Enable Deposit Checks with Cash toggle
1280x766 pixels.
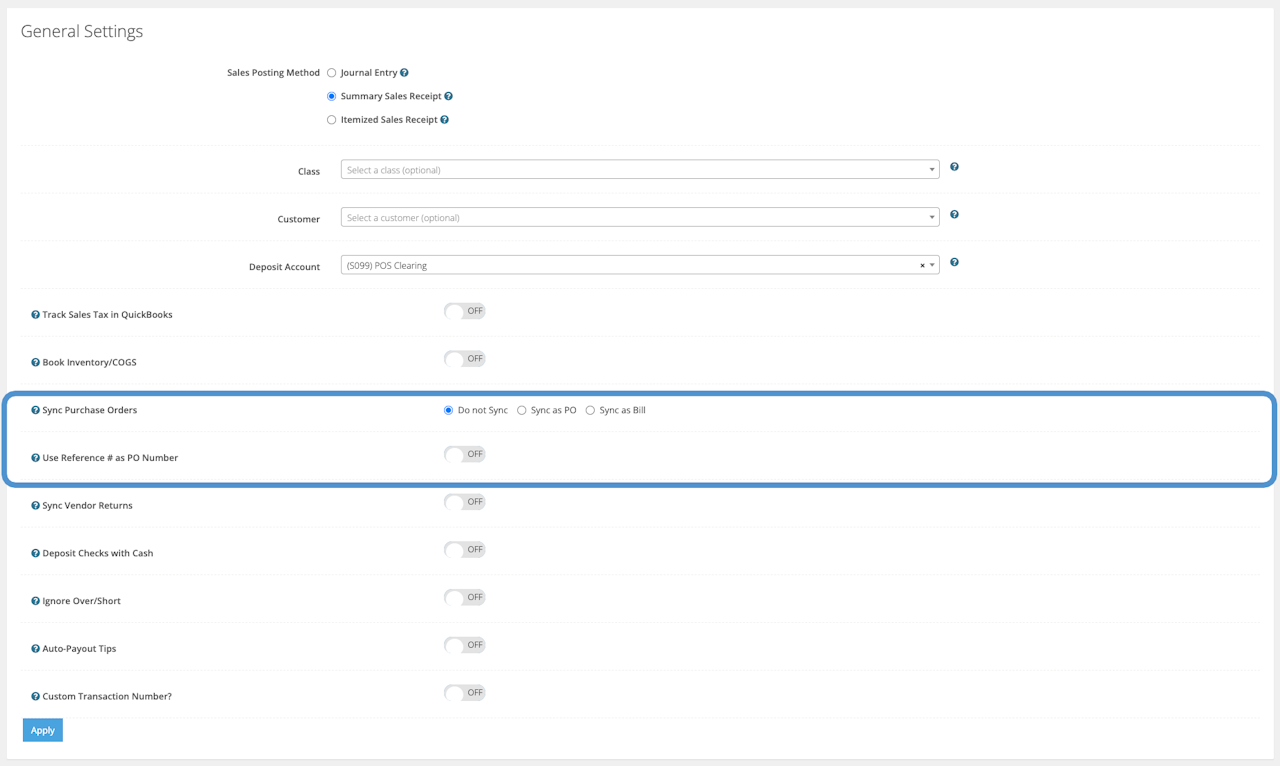(464, 550)
